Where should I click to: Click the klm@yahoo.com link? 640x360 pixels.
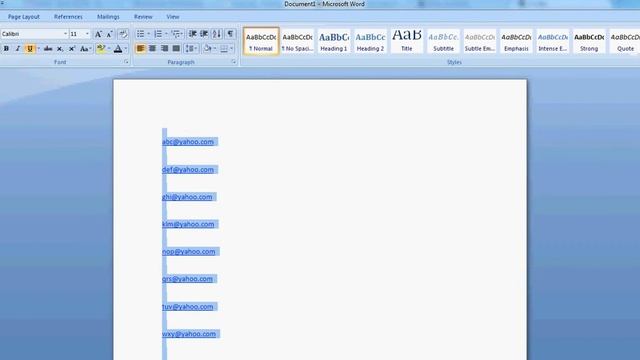(x=188, y=224)
